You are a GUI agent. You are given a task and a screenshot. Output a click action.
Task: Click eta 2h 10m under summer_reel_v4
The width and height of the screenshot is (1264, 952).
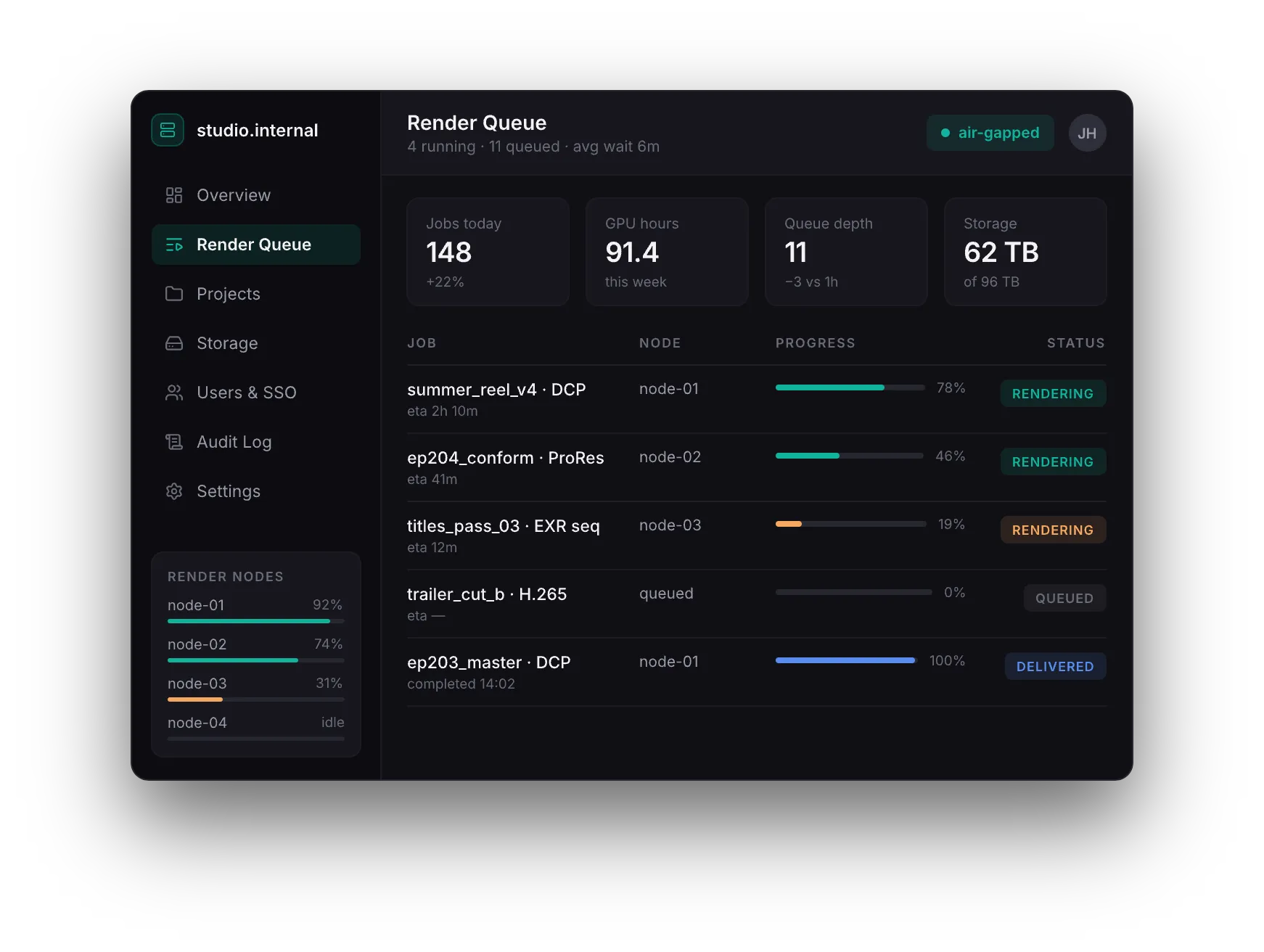(x=443, y=411)
